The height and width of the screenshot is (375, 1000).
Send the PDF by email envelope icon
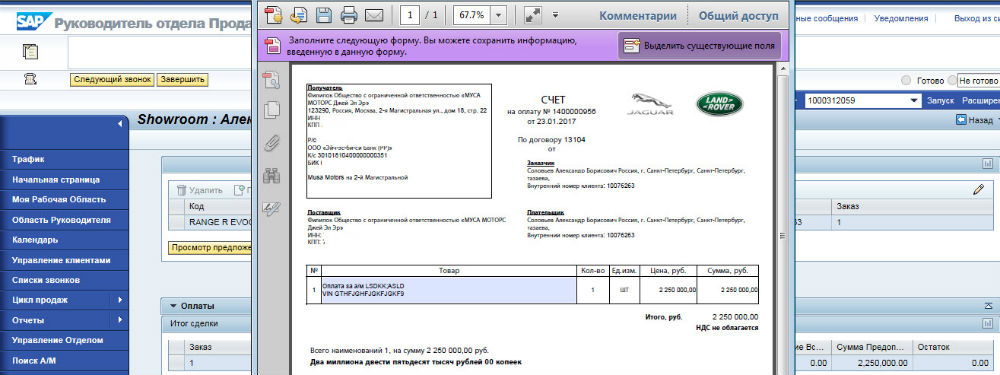(374, 15)
